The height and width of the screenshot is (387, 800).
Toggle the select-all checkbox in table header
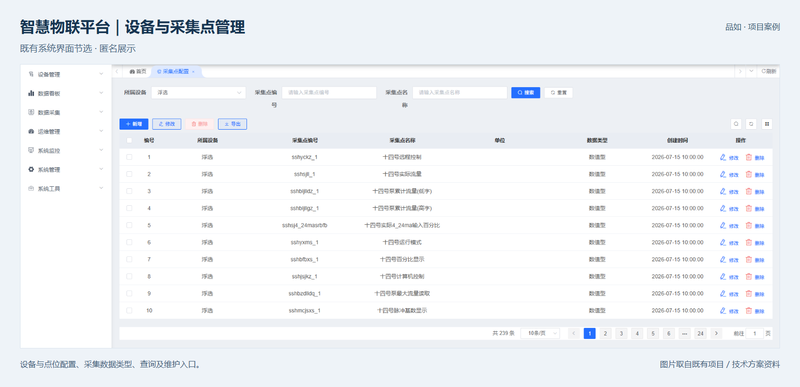pos(129,140)
